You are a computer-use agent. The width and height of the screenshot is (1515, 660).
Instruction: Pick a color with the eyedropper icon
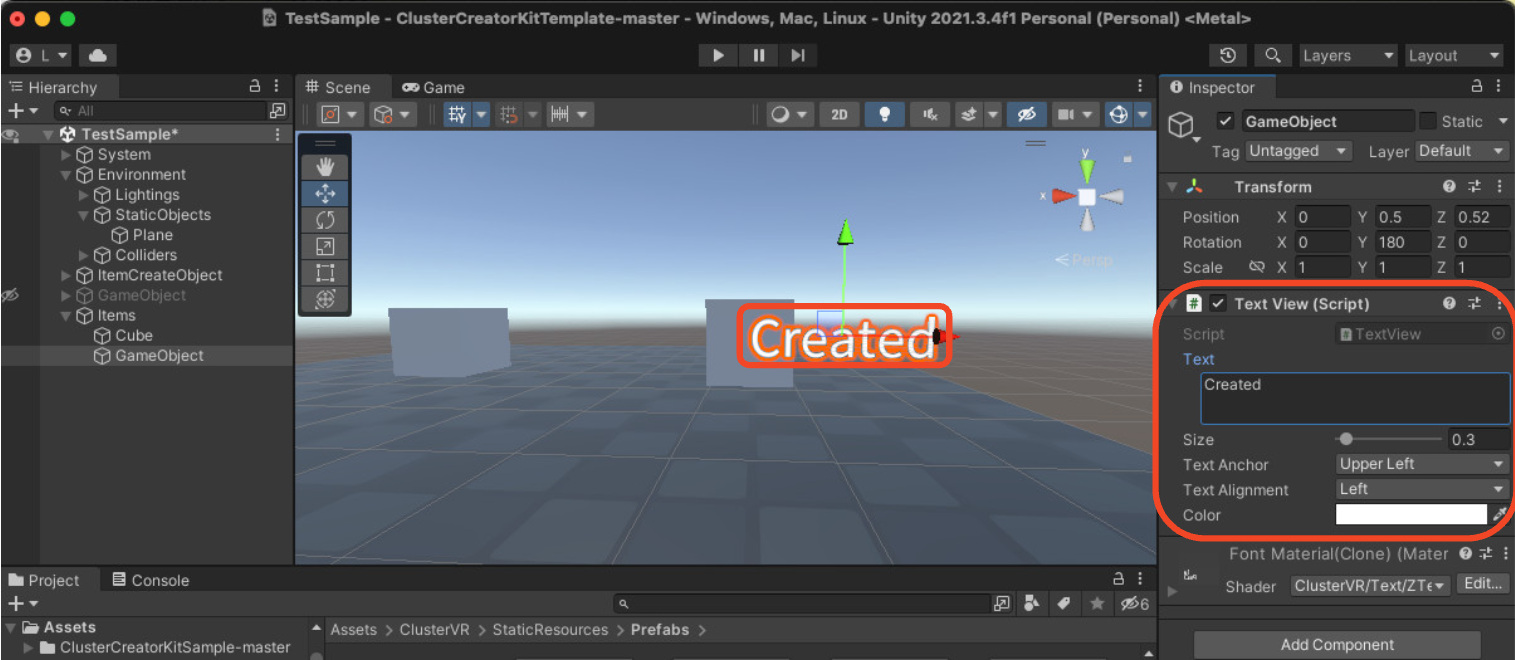1499,515
